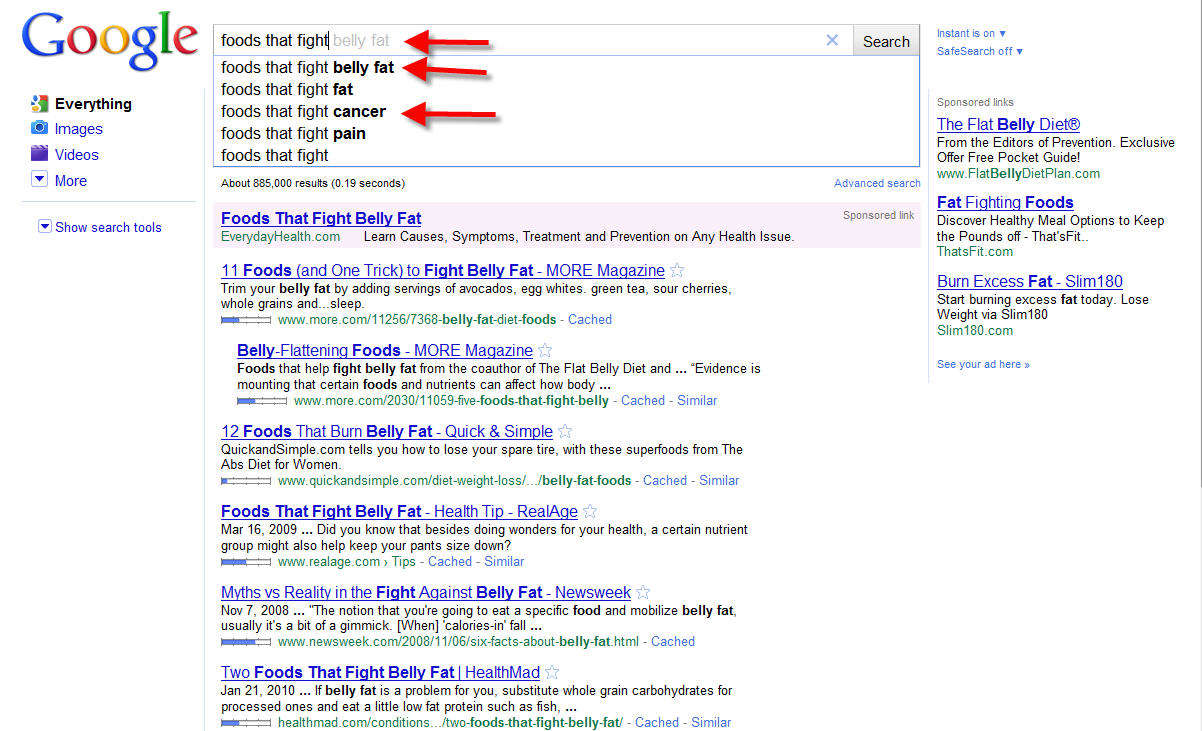
Task: Click the Videos film icon in sidebar
Action: click(x=39, y=154)
